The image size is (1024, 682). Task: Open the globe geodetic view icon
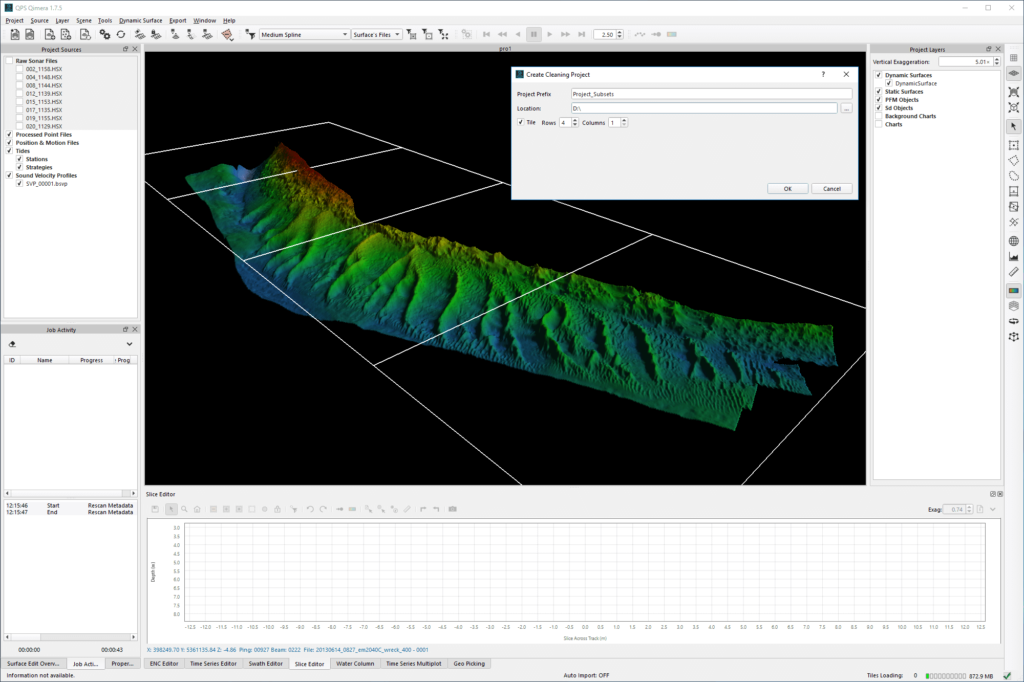click(x=1013, y=241)
